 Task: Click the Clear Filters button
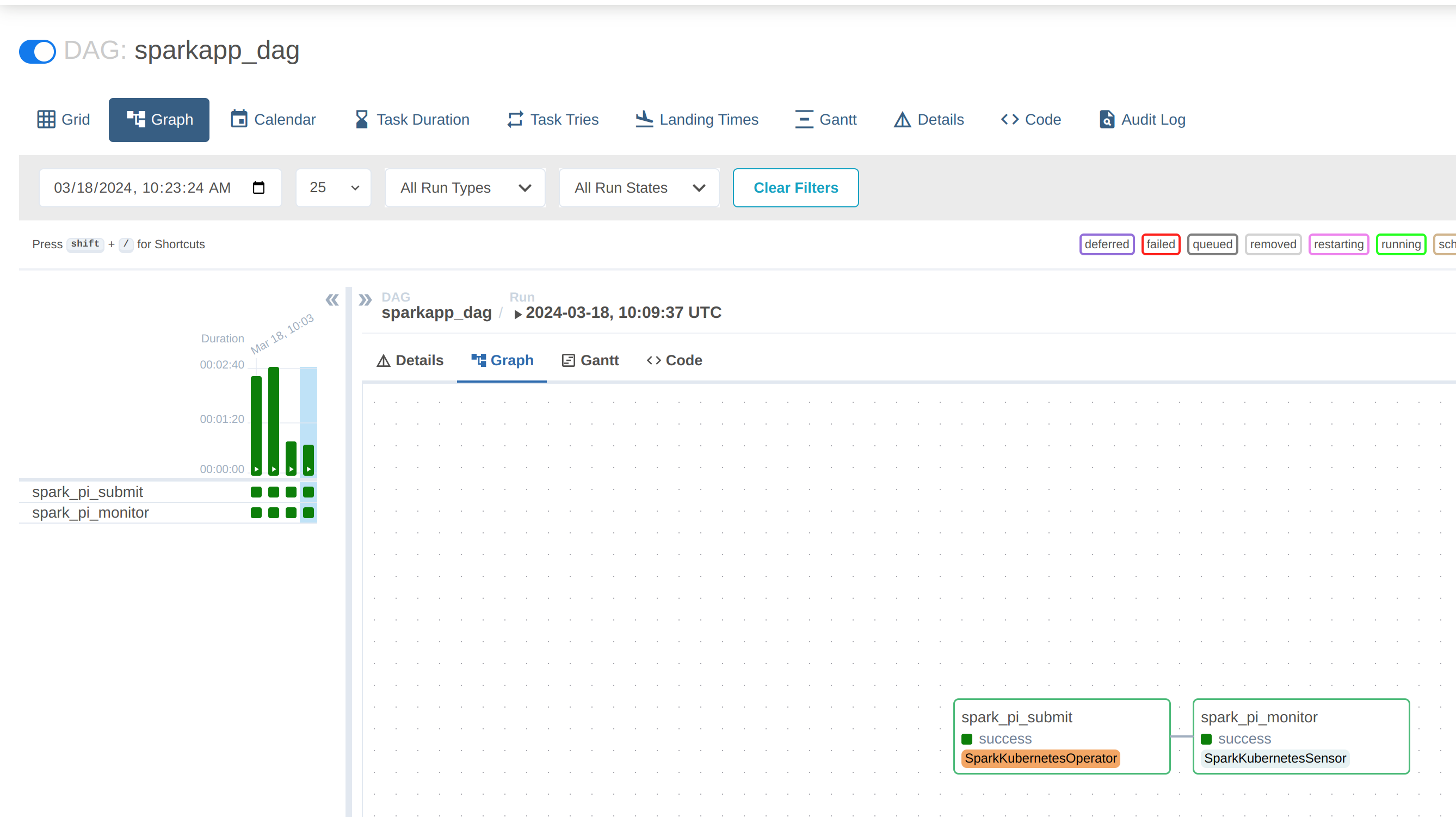(x=795, y=188)
